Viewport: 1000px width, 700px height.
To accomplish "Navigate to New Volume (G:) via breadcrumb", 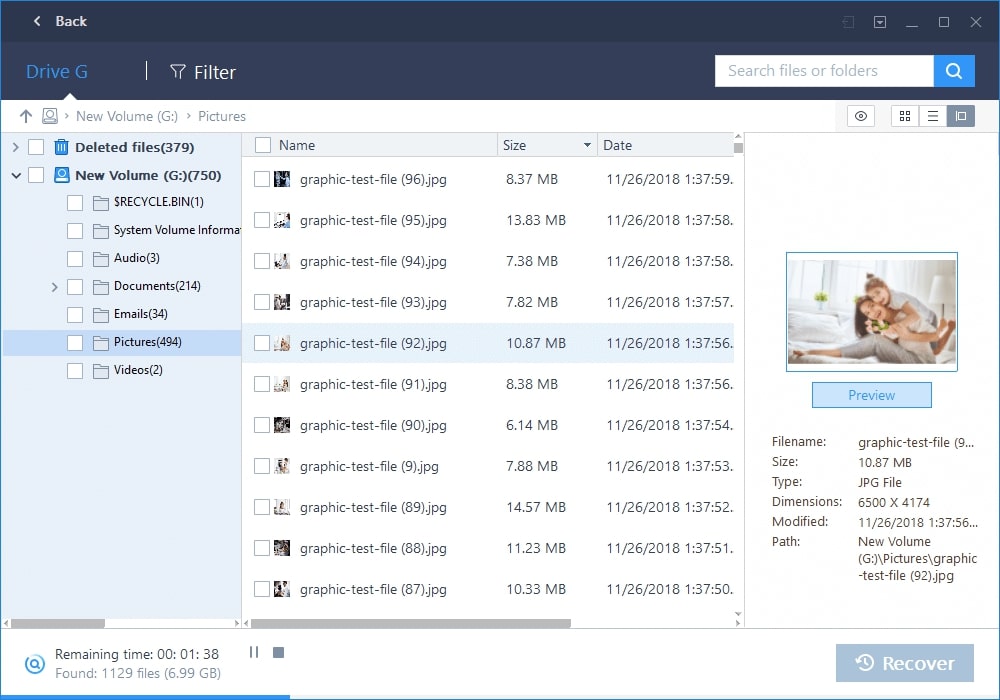I will click(x=126, y=116).
